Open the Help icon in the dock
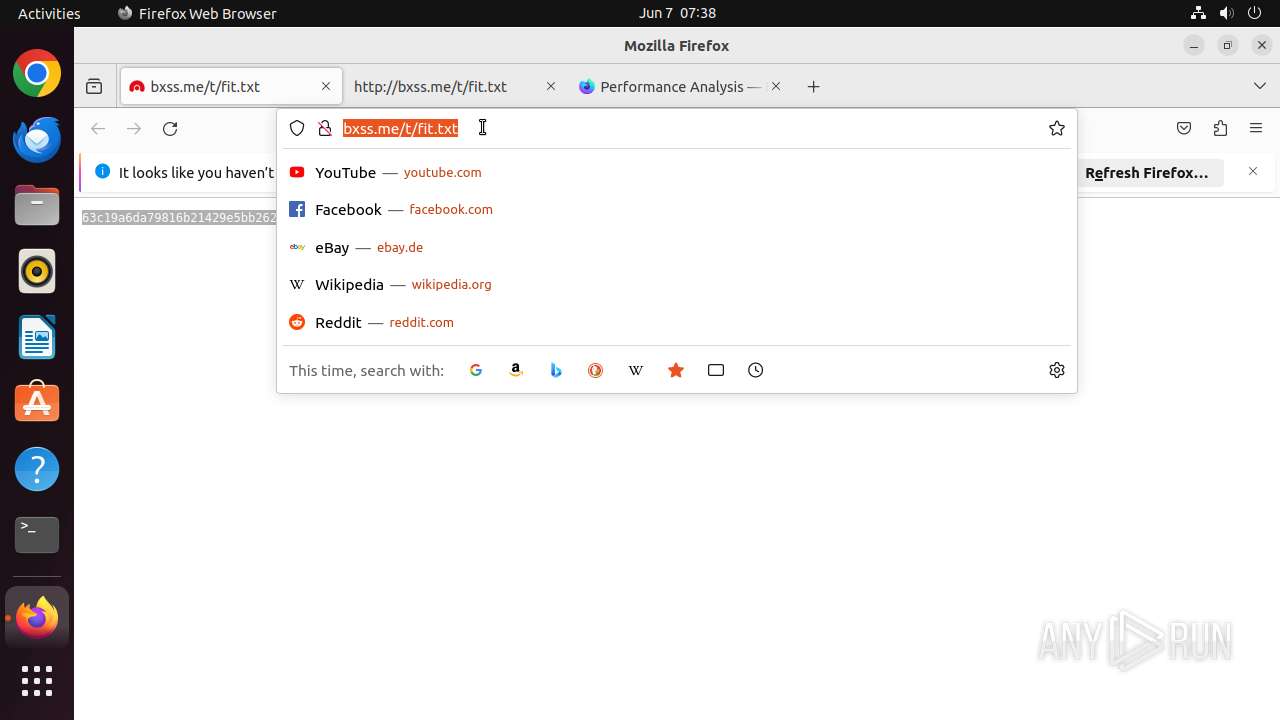Image resolution: width=1280 pixels, height=720 pixels. pyautogui.click(x=37, y=469)
